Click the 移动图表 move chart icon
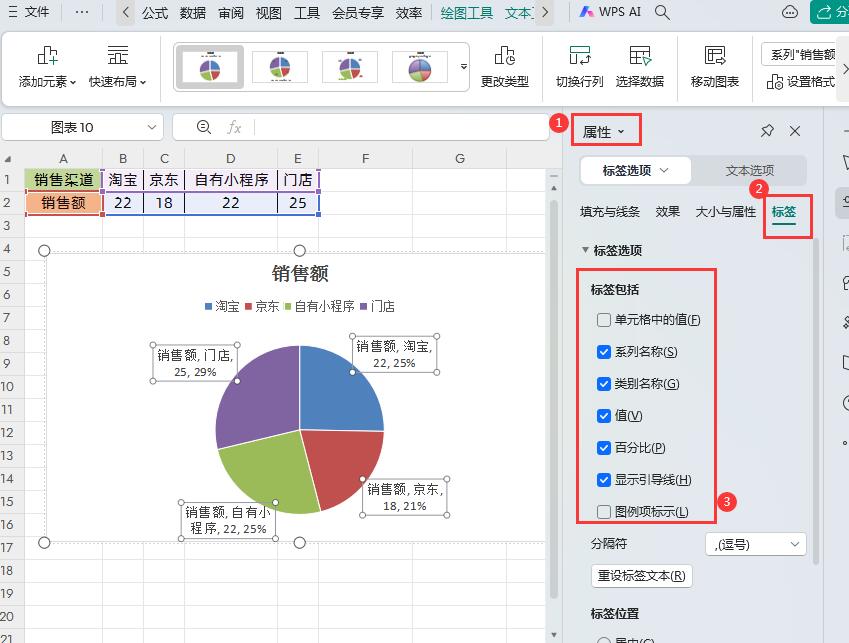Screen dimensions: 849x643 715,56
